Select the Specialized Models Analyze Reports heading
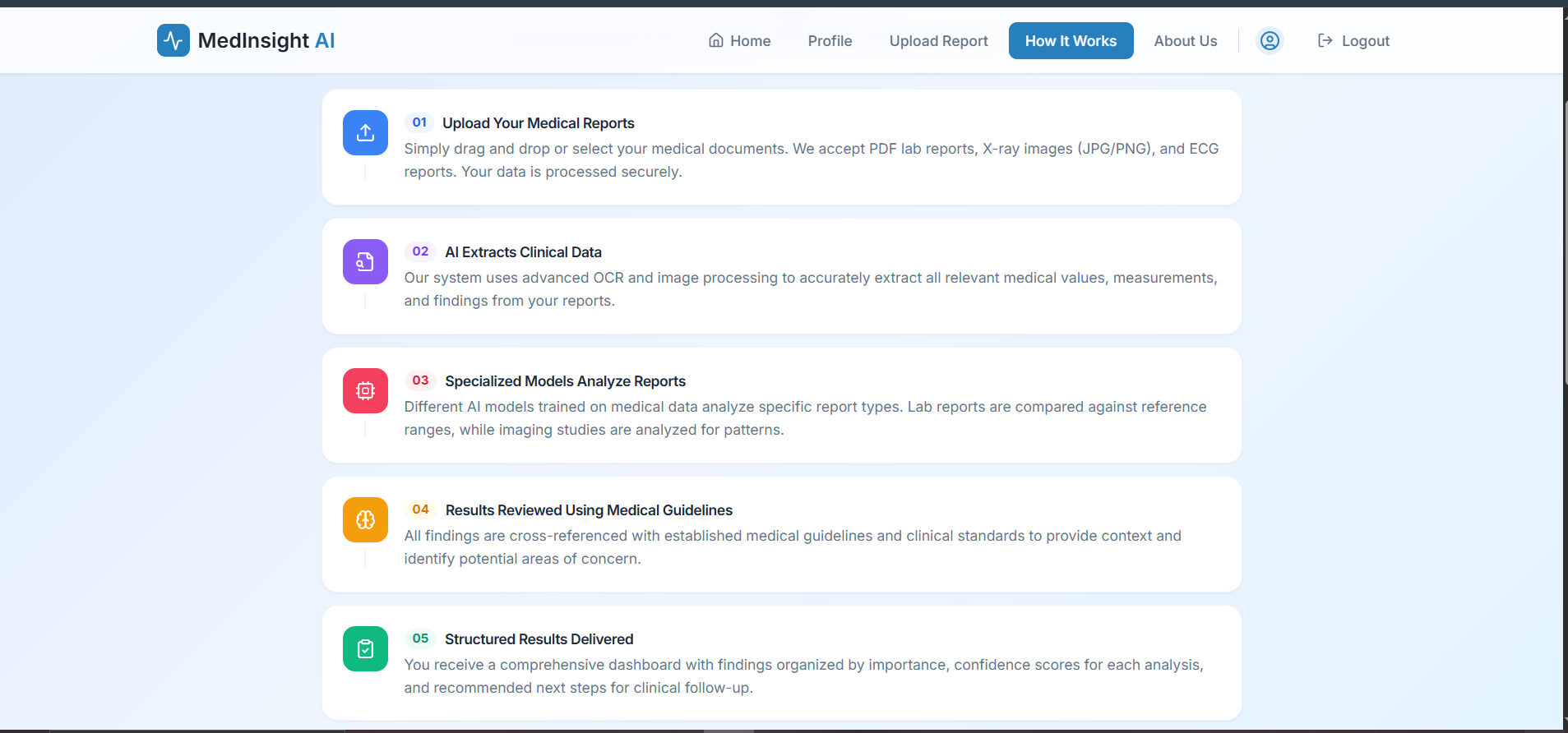 pos(565,381)
